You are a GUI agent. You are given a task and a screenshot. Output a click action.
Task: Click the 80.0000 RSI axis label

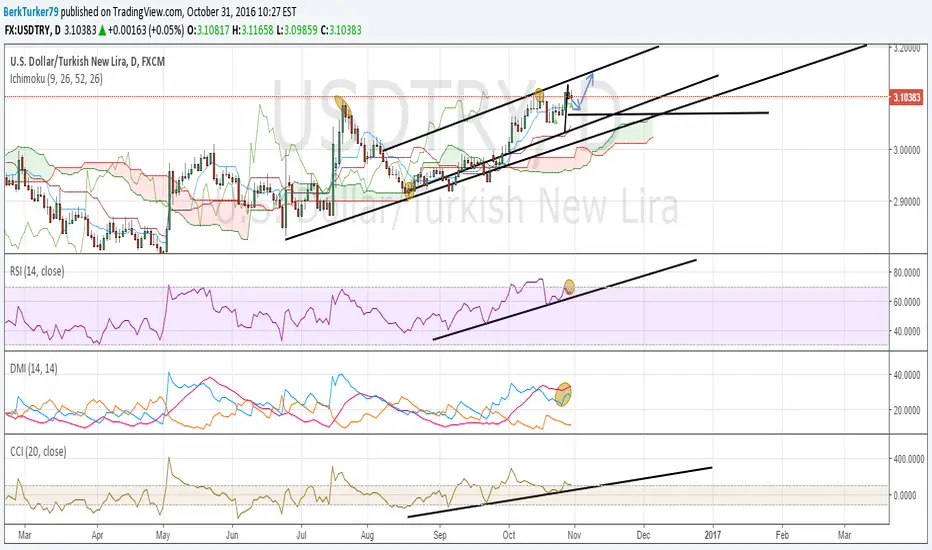click(x=908, y=273)
